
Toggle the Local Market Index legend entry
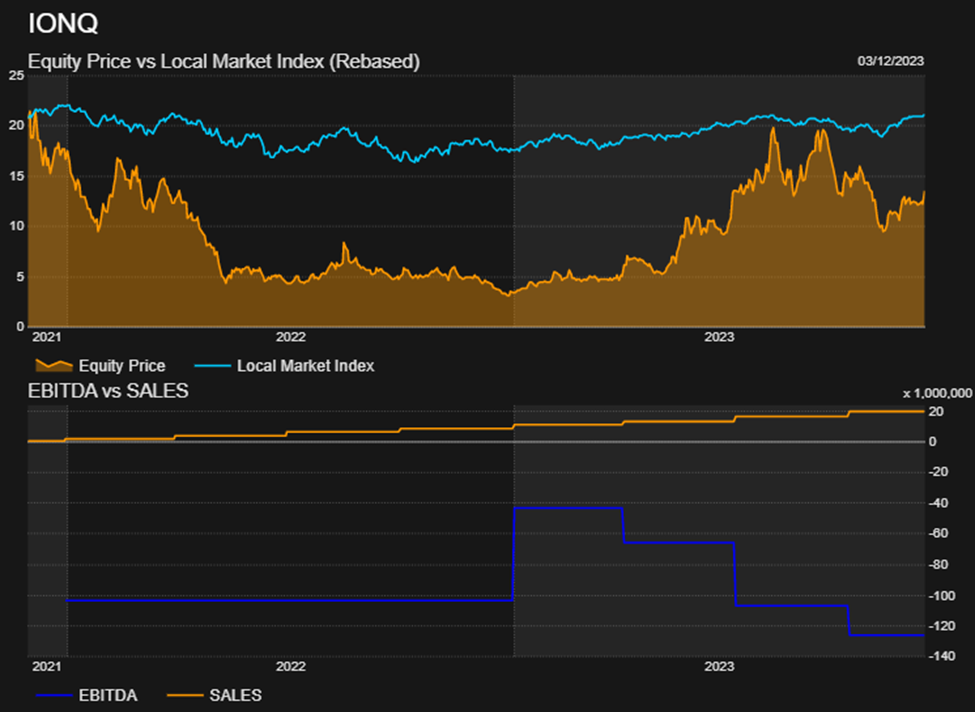[x=285, y=366]
